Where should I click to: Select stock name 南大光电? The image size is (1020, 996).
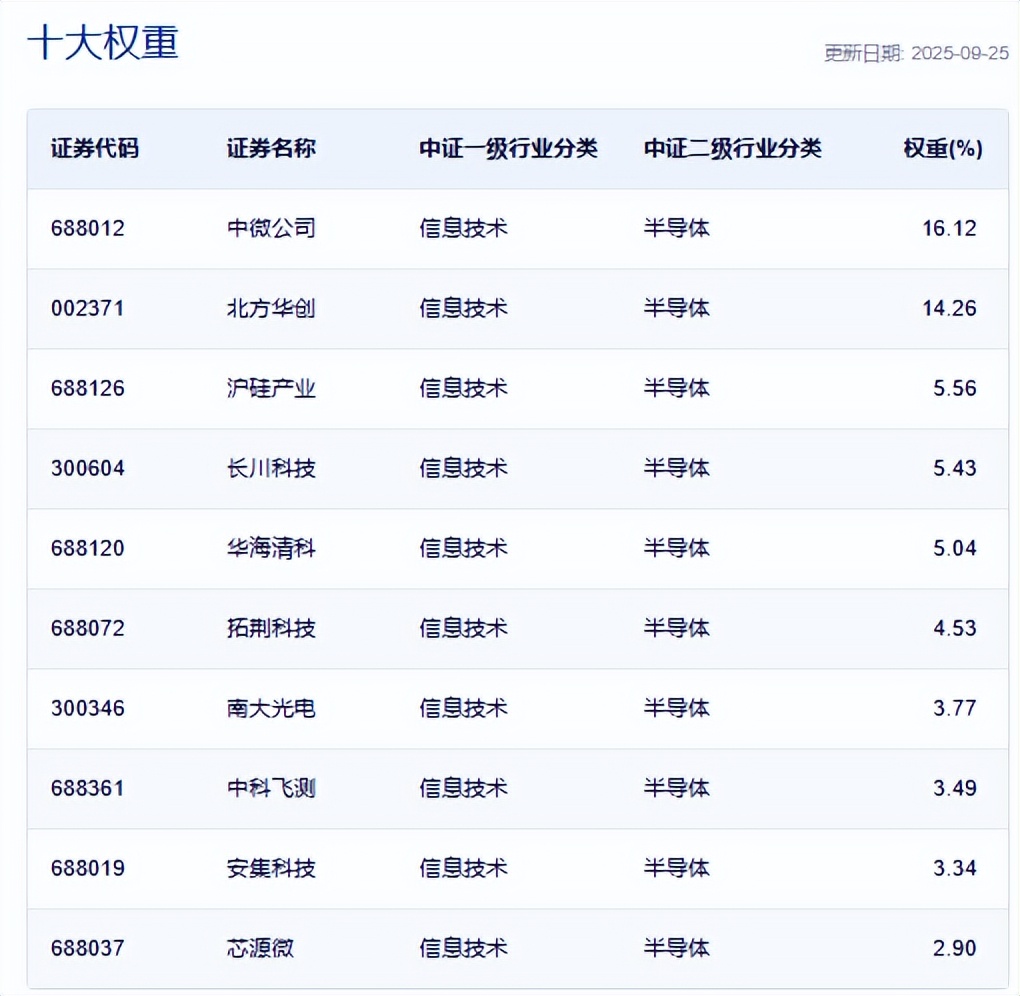(x=271, y=708)
